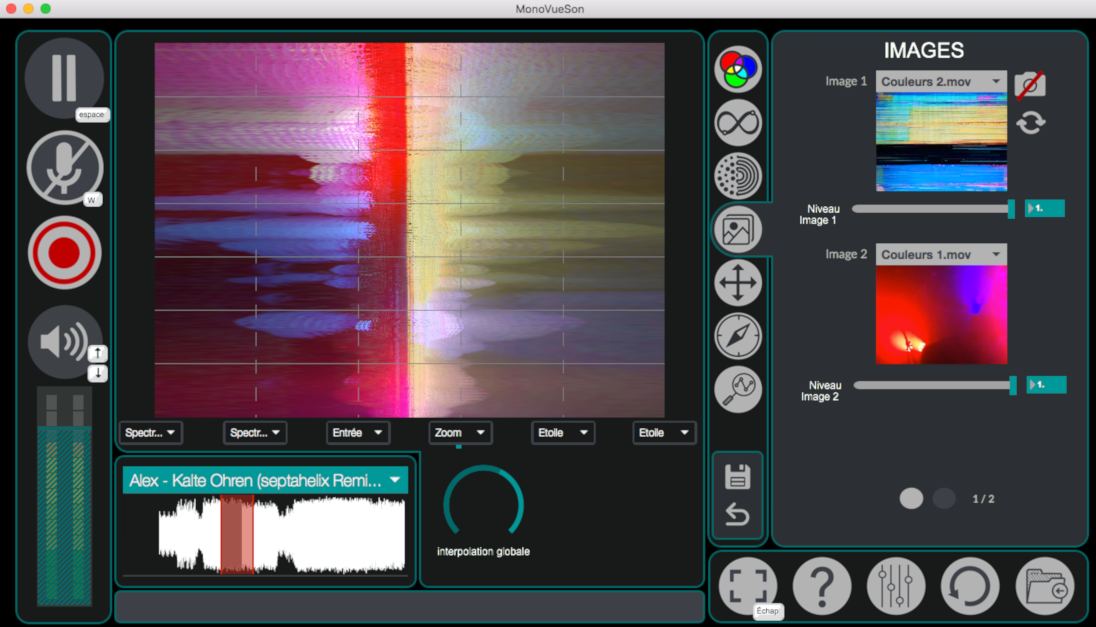Click the speaker volume icon
The image size is (1096, 627).
(62, 342)
